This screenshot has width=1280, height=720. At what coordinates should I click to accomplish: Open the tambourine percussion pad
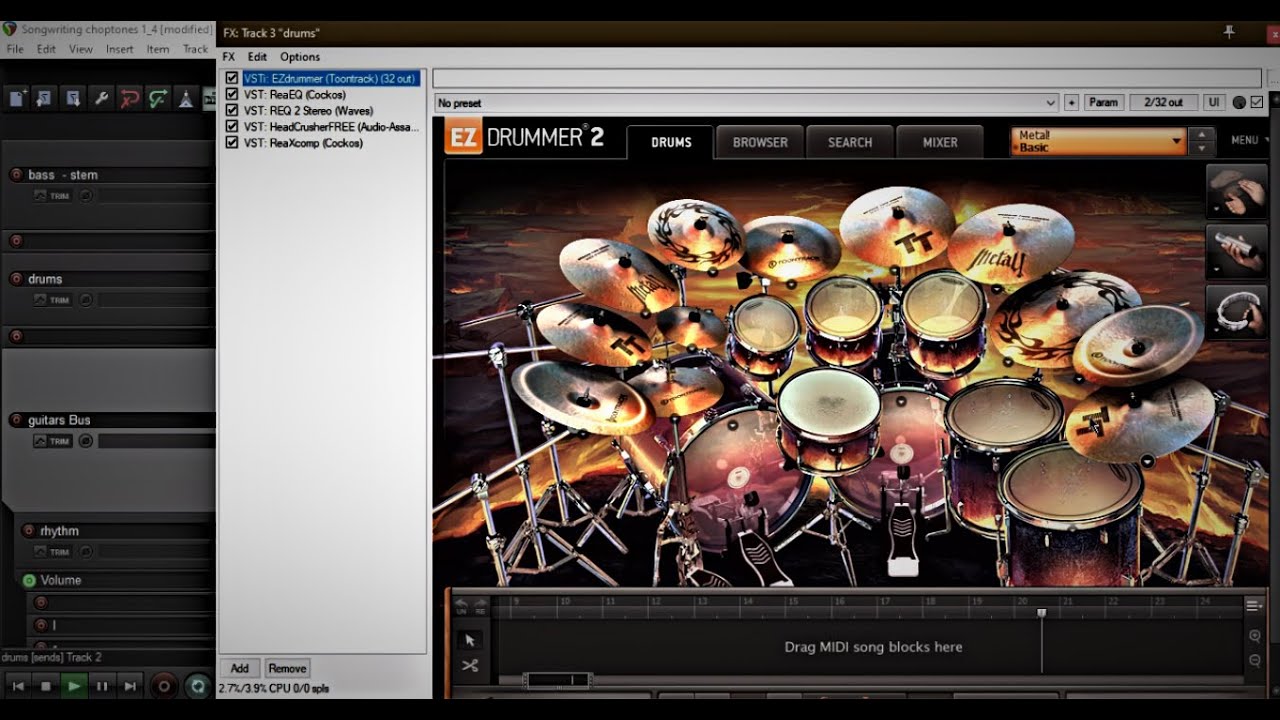click(x=1236, y=312)
